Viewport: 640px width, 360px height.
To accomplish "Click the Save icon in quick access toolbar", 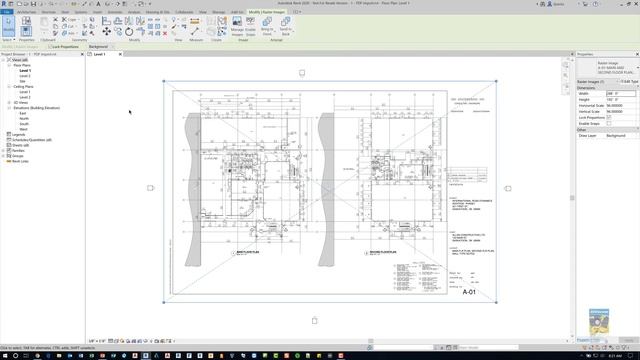I will (x=33, y=4).
